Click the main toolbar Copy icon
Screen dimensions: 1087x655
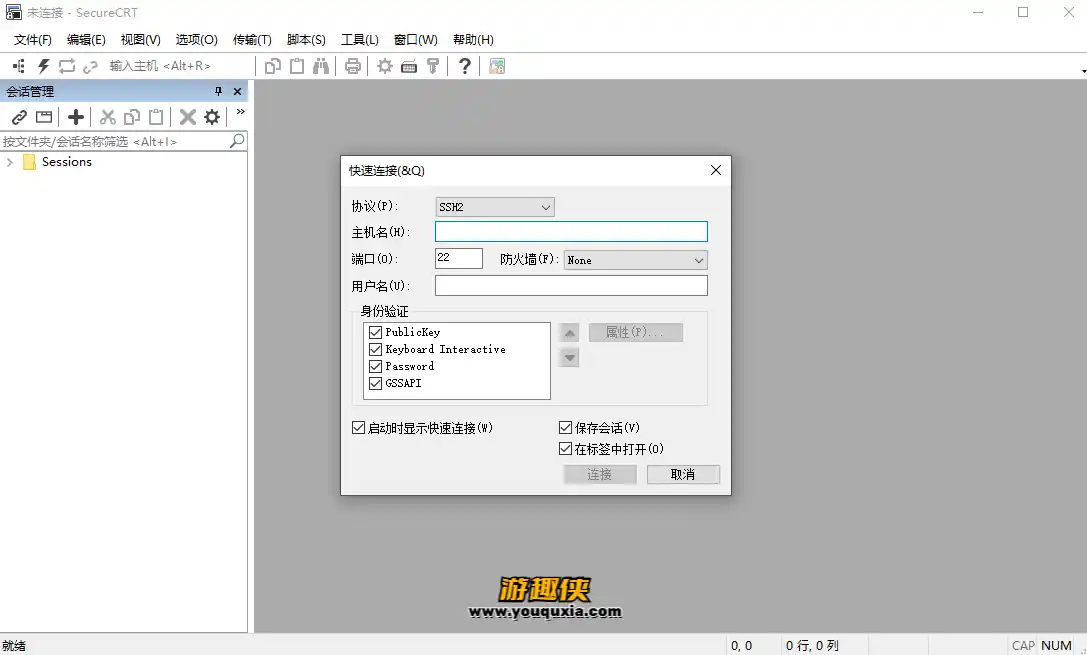[x=273, y=66]
